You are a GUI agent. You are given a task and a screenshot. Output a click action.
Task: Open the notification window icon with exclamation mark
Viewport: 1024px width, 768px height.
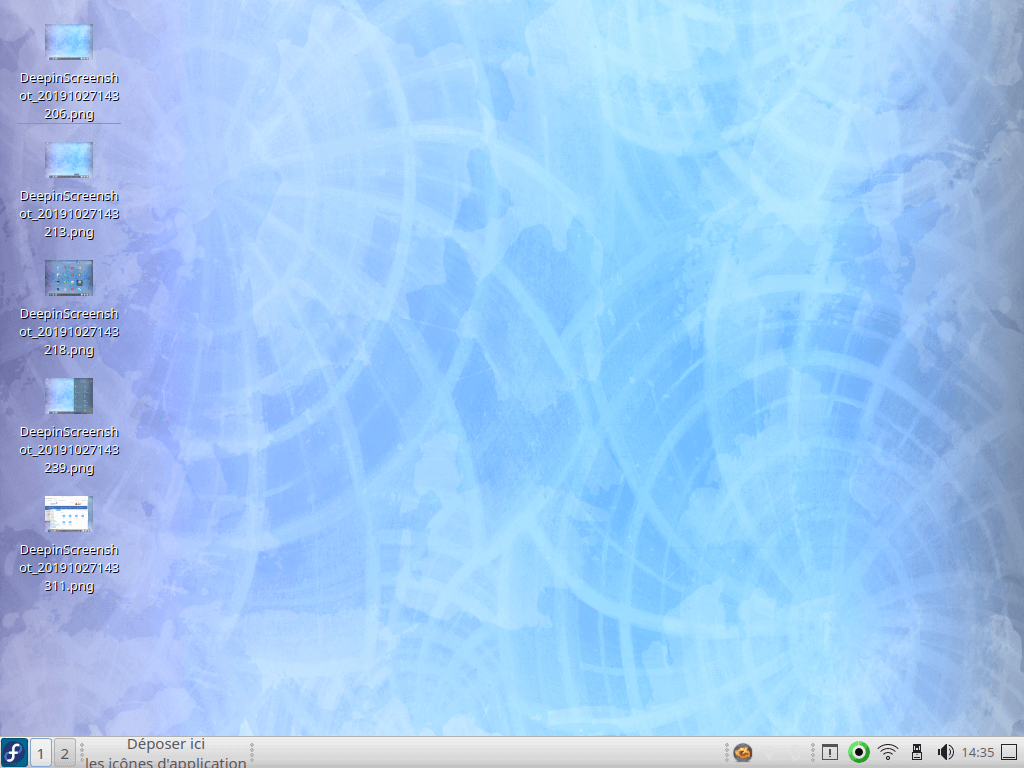[829, 752]
